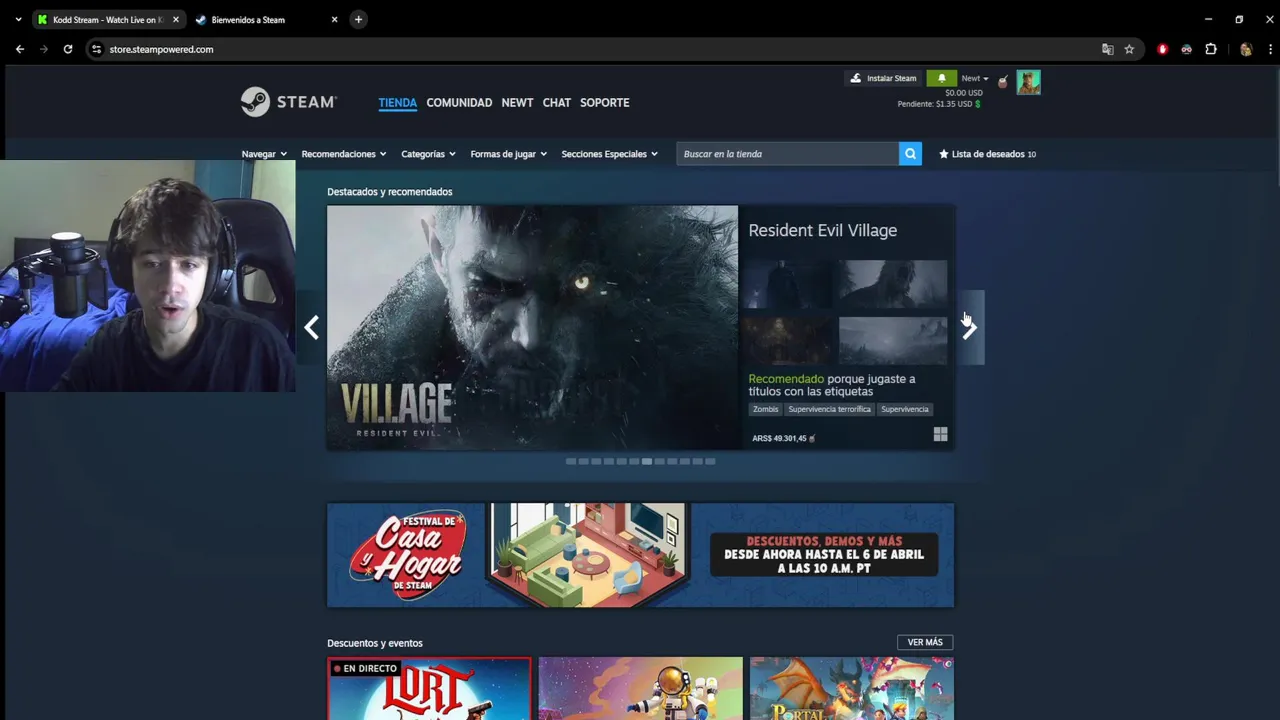The height and width of the screenshot is (720, 1280).
Task: Click the blue search magnifier button
Action: coord(910,154)
